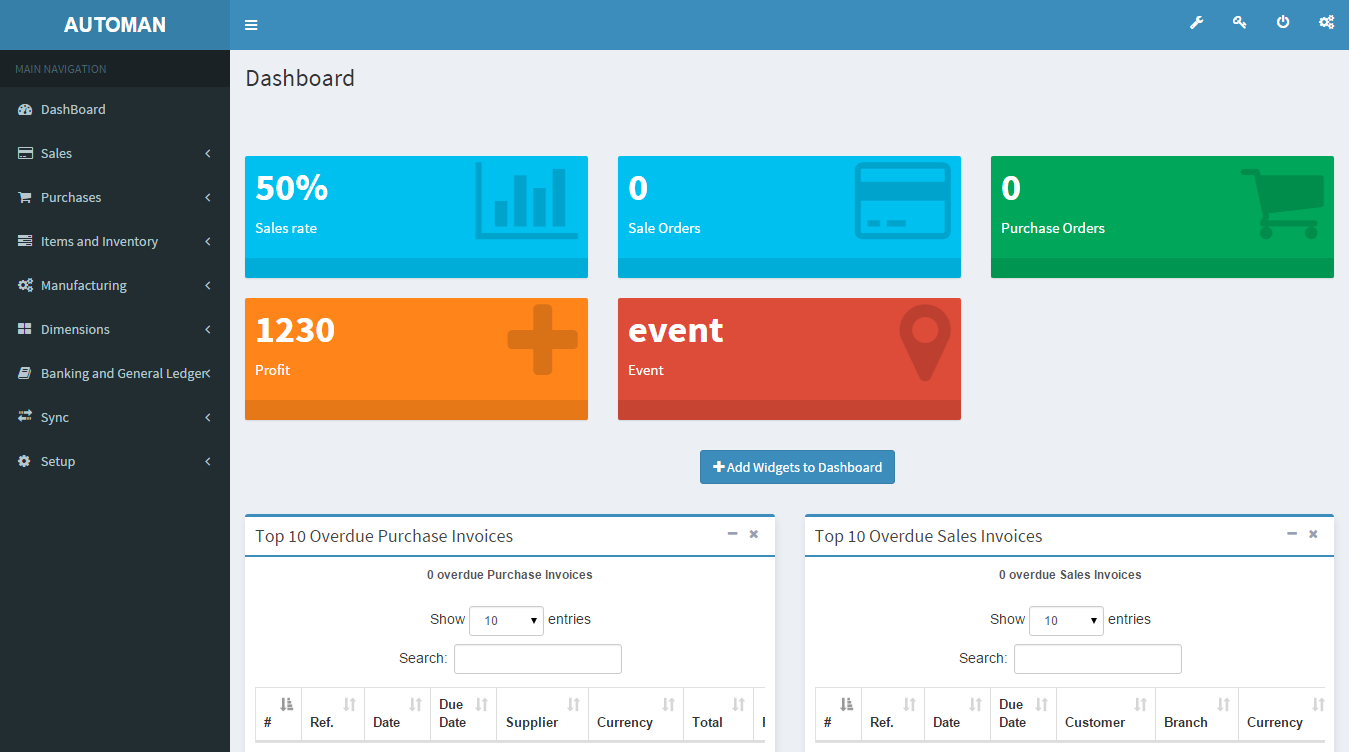Collapse the Top 10 Overdue Purchase Invoices panel
The image size is (1349, 752).
[732, 533]
